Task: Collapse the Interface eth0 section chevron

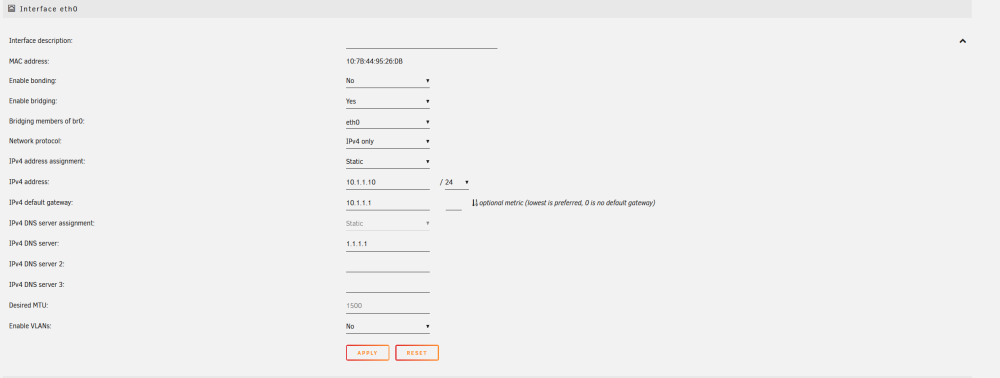Action: [x=962, y=41]
